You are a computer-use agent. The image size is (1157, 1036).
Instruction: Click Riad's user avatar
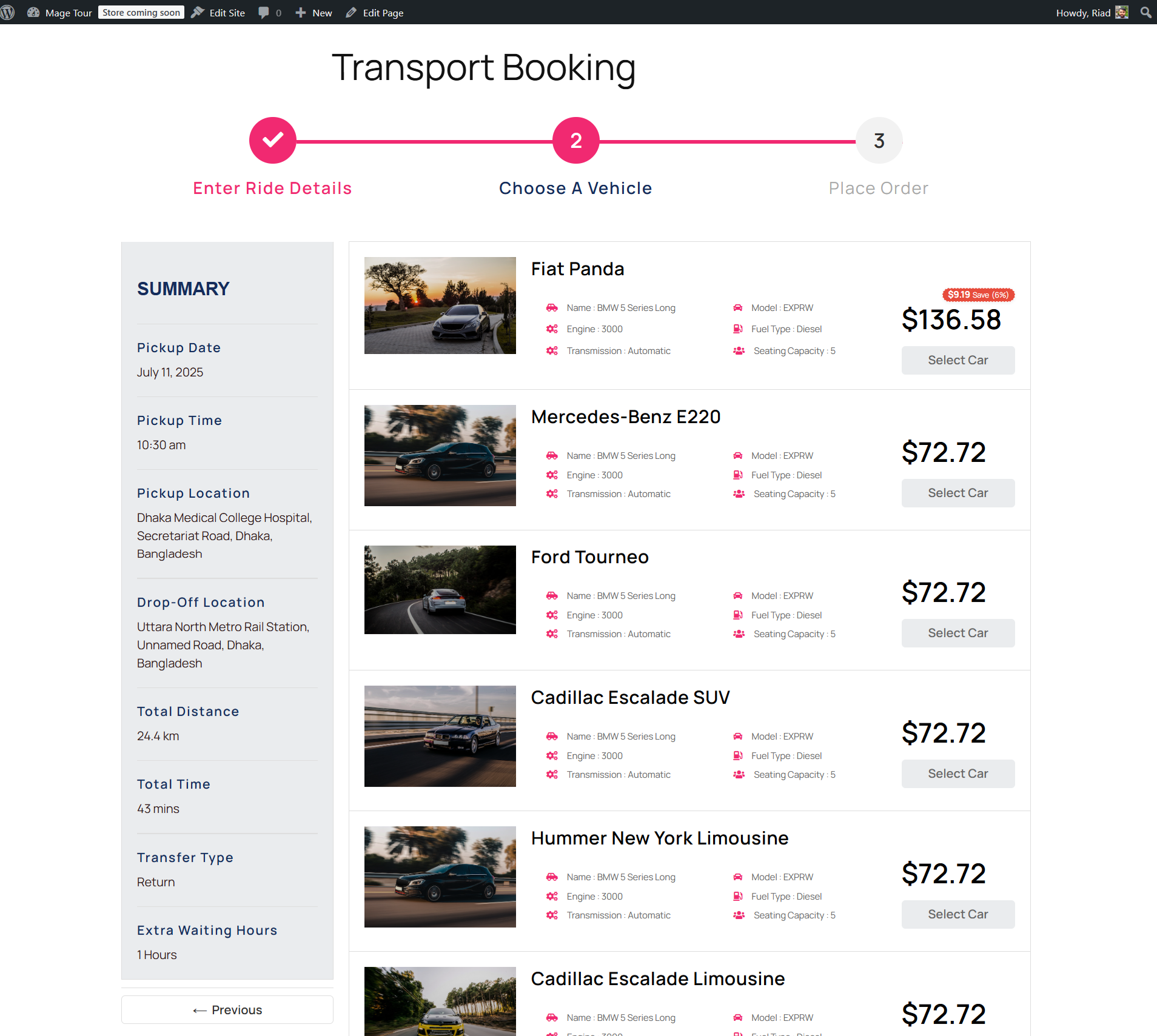(x=1122, y=12)
